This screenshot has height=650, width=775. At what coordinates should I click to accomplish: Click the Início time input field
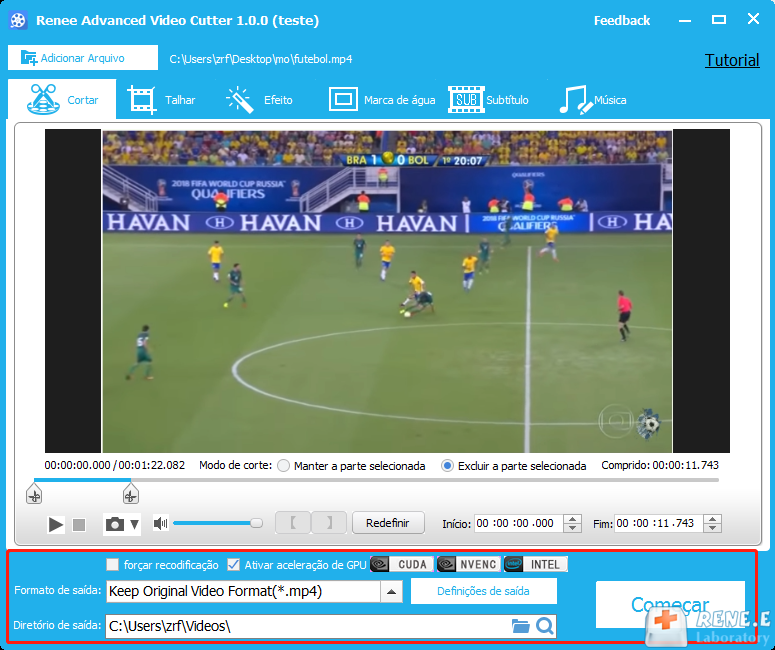point(518,523)
